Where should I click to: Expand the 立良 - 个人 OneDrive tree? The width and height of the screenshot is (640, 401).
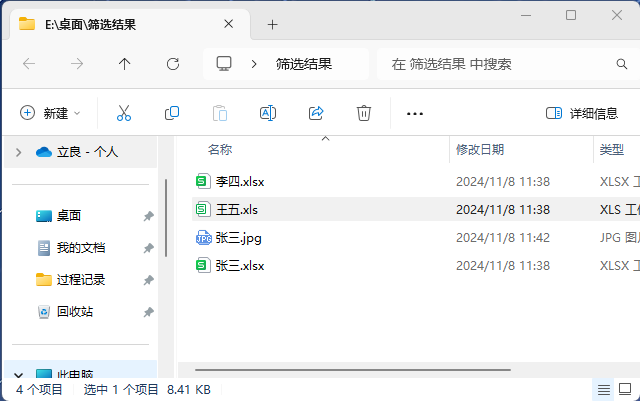pos(19,152)
